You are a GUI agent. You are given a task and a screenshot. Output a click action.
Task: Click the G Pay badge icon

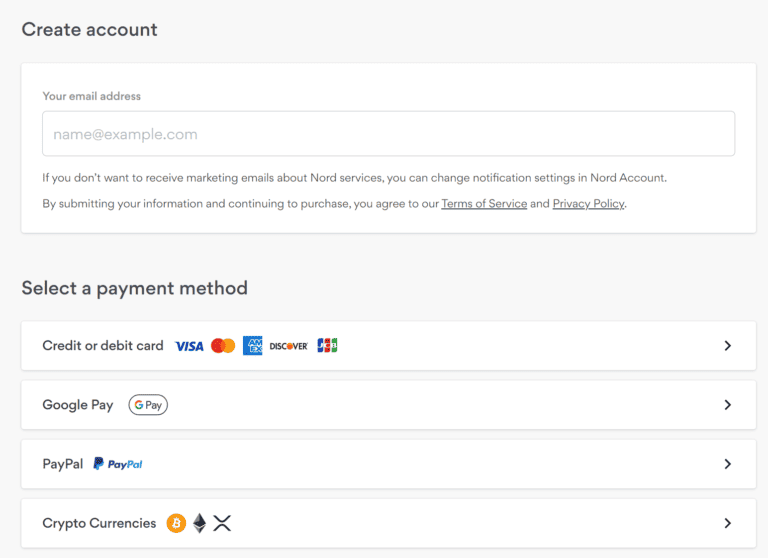click(148, 405)
